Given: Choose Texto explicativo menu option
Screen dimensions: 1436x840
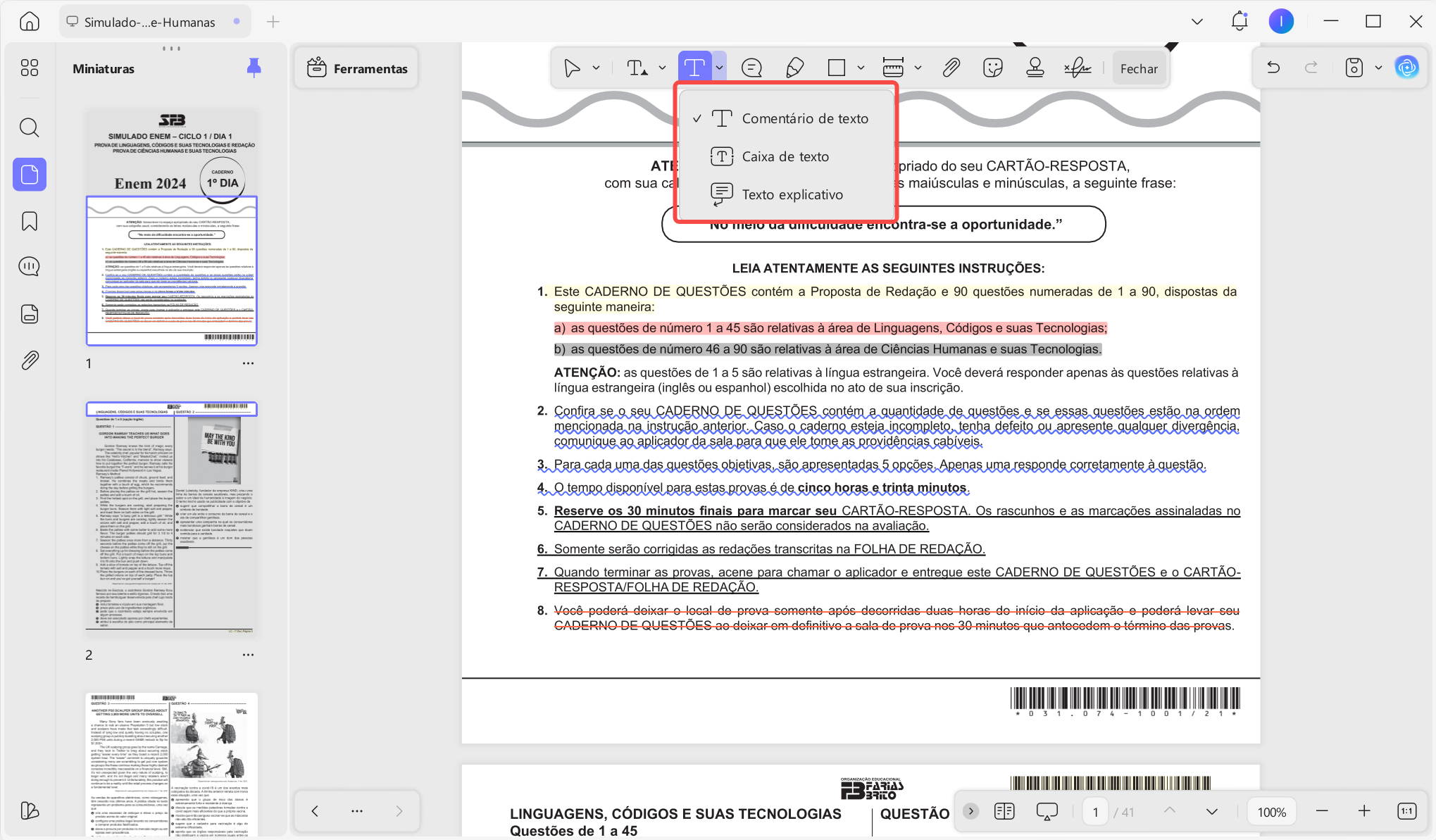Looking at the screenshot, I should point(786,194).
